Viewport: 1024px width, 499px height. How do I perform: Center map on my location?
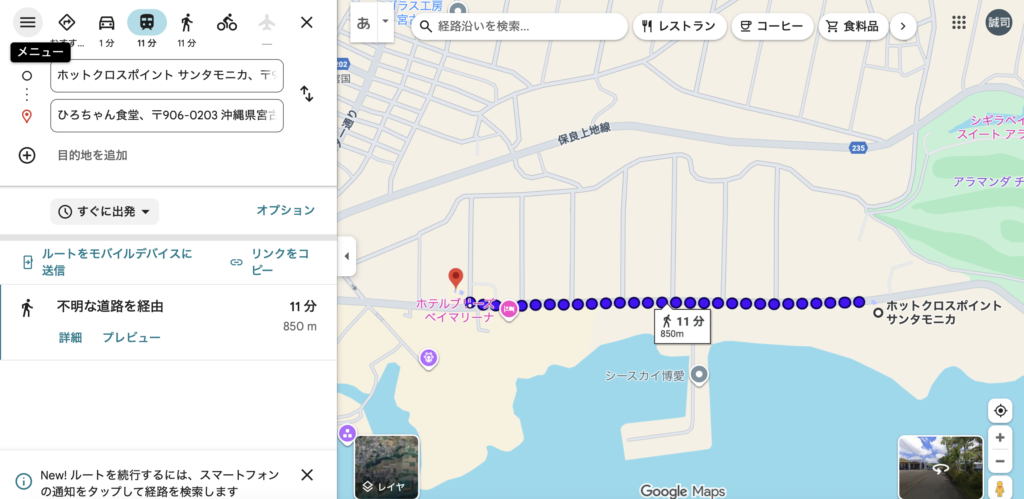click(999, 411)
